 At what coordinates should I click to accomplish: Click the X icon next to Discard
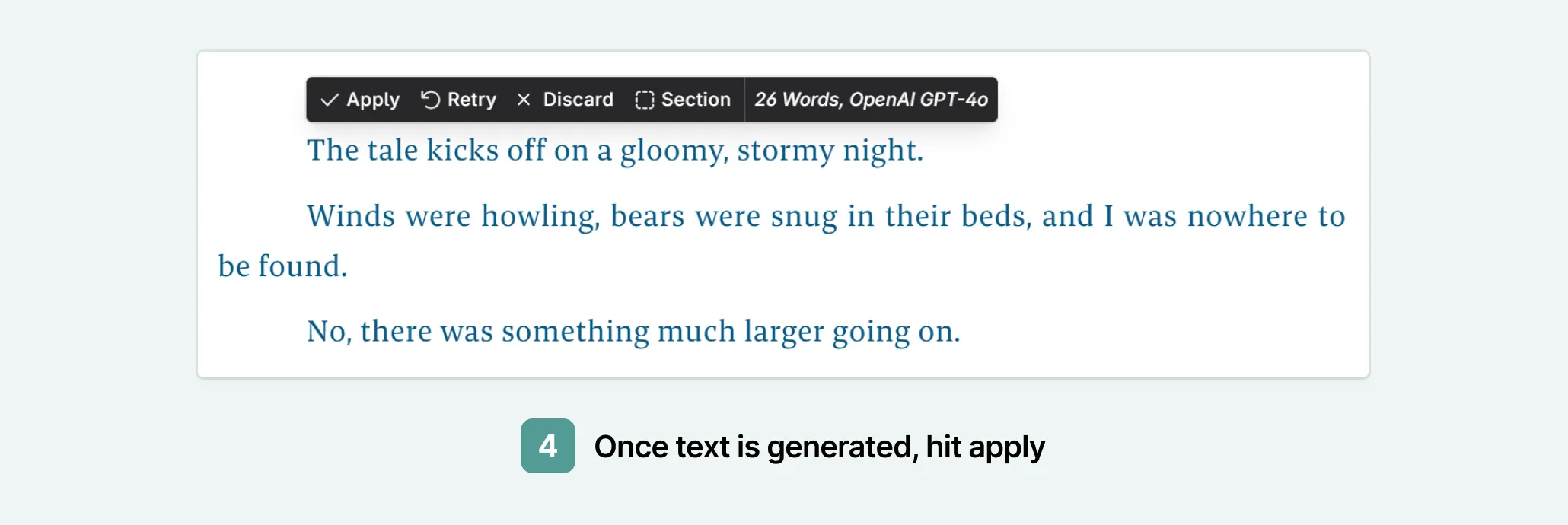point(524,99)
